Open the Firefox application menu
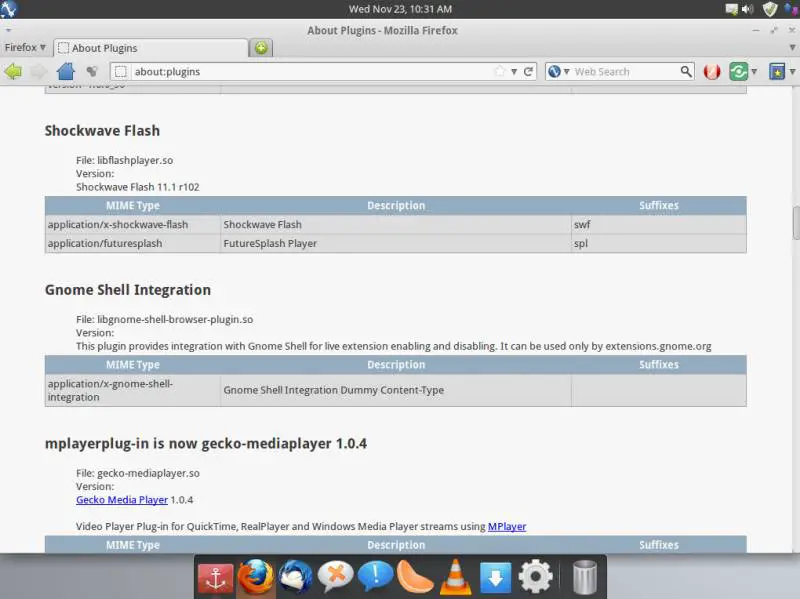The image size is (800, 599). pos(25,47)
